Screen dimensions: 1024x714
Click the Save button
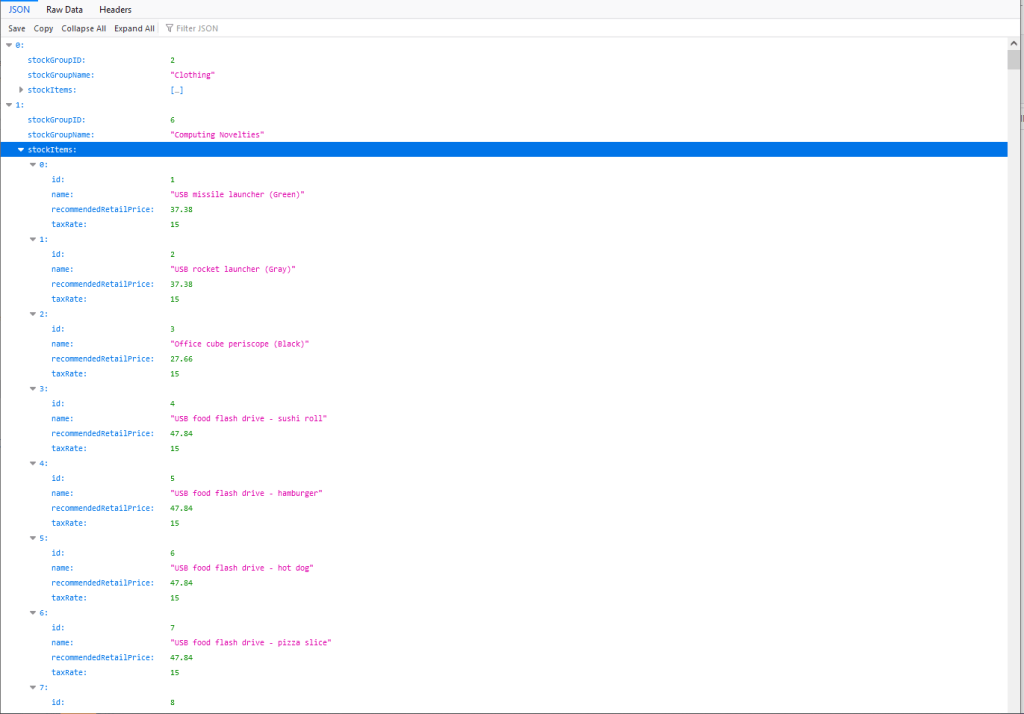pos(16,29)
